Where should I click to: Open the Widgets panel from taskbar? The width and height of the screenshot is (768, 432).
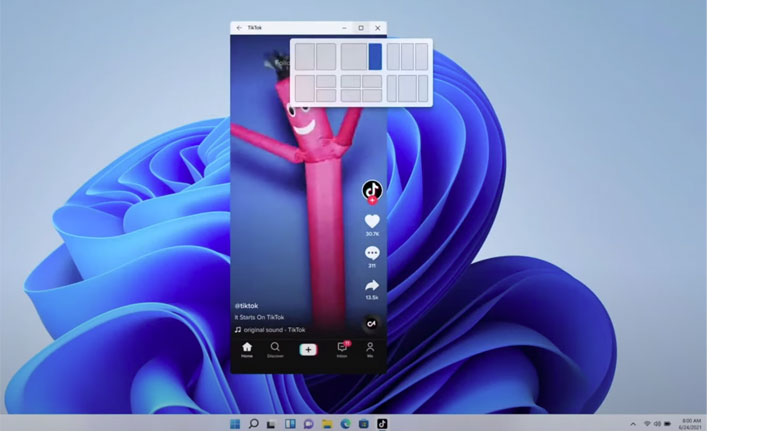click(x=290, y=424)
